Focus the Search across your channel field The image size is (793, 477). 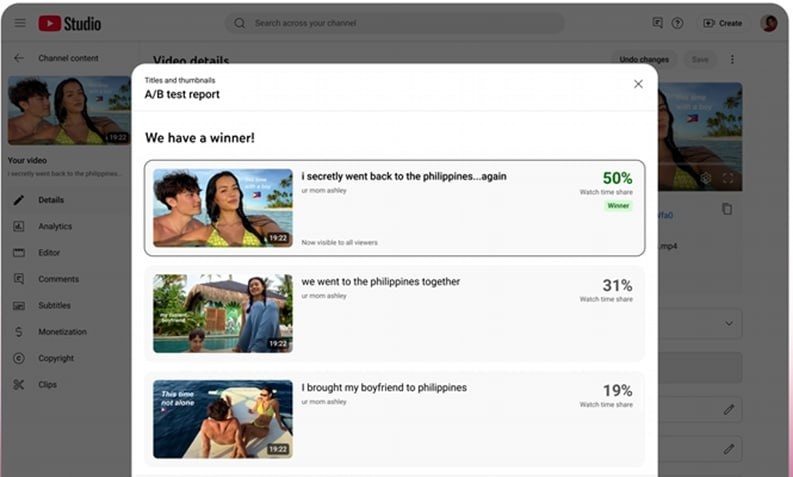[x=394, y=23]
